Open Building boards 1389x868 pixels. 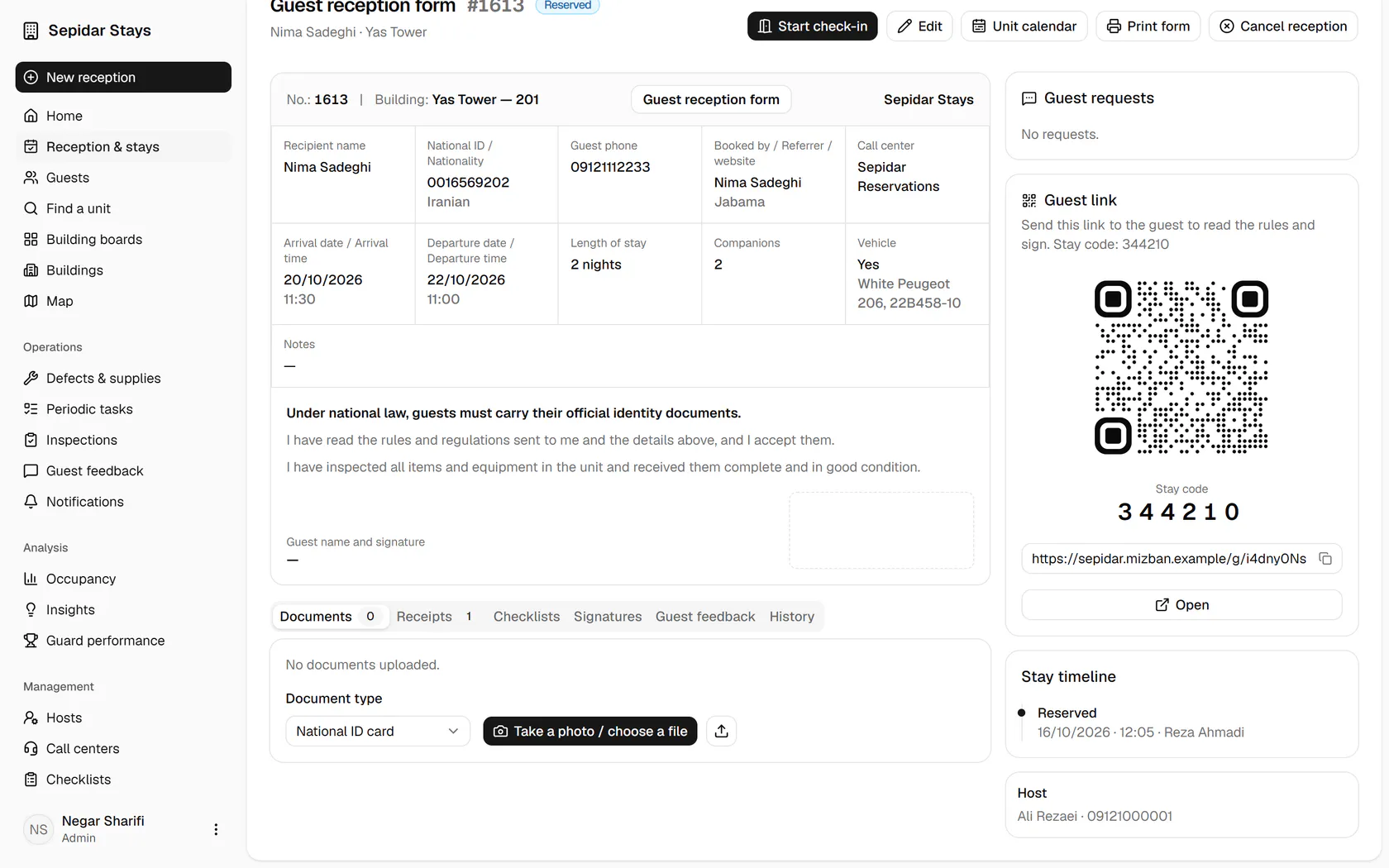click(123, 239)
